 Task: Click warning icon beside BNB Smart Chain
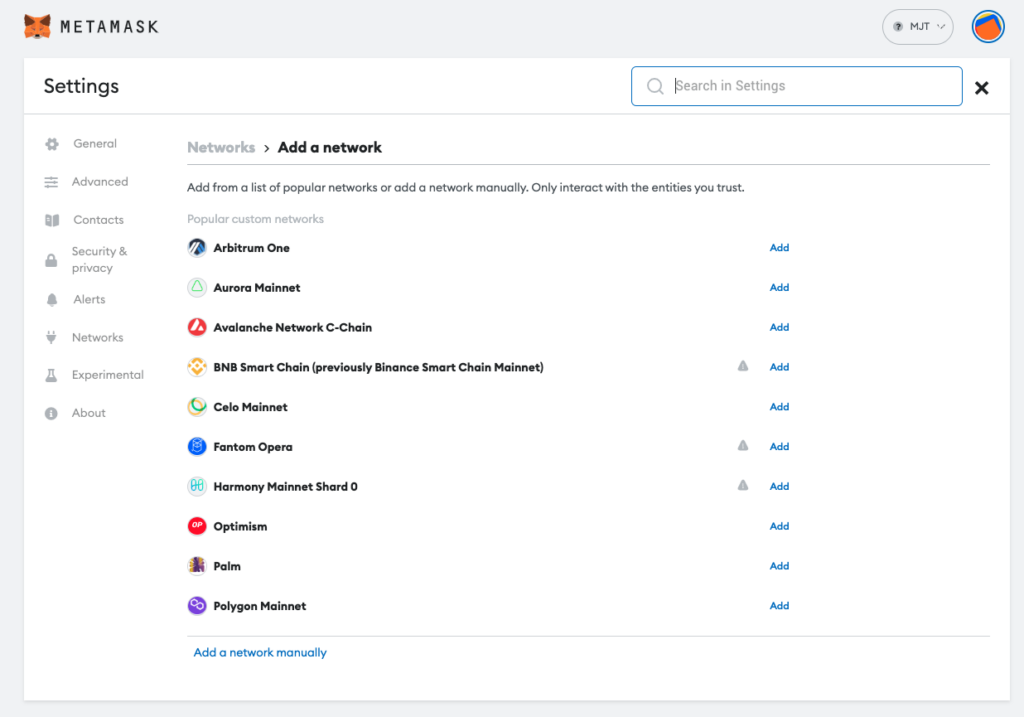pos(743,366)
